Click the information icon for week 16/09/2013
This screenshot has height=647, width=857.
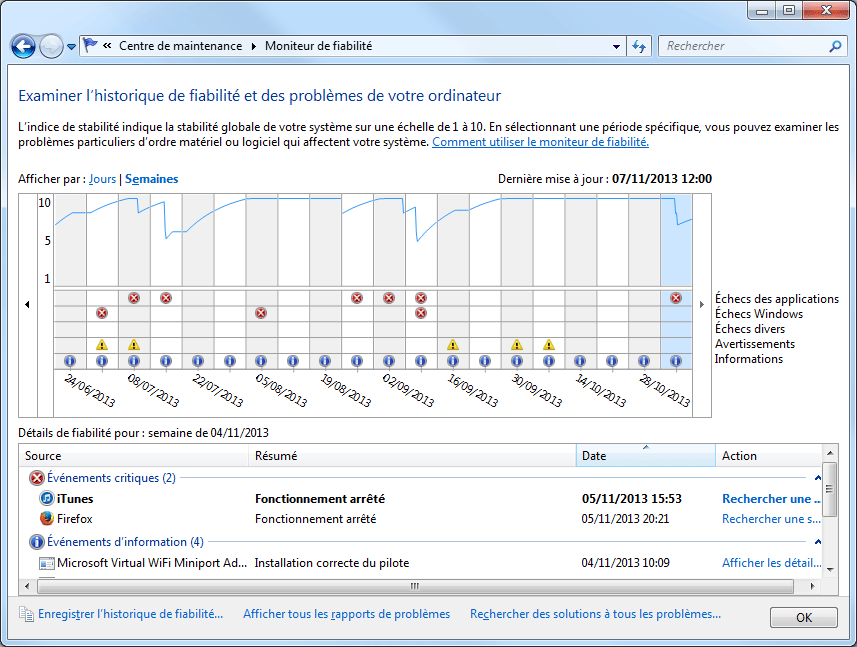[453, 361]
